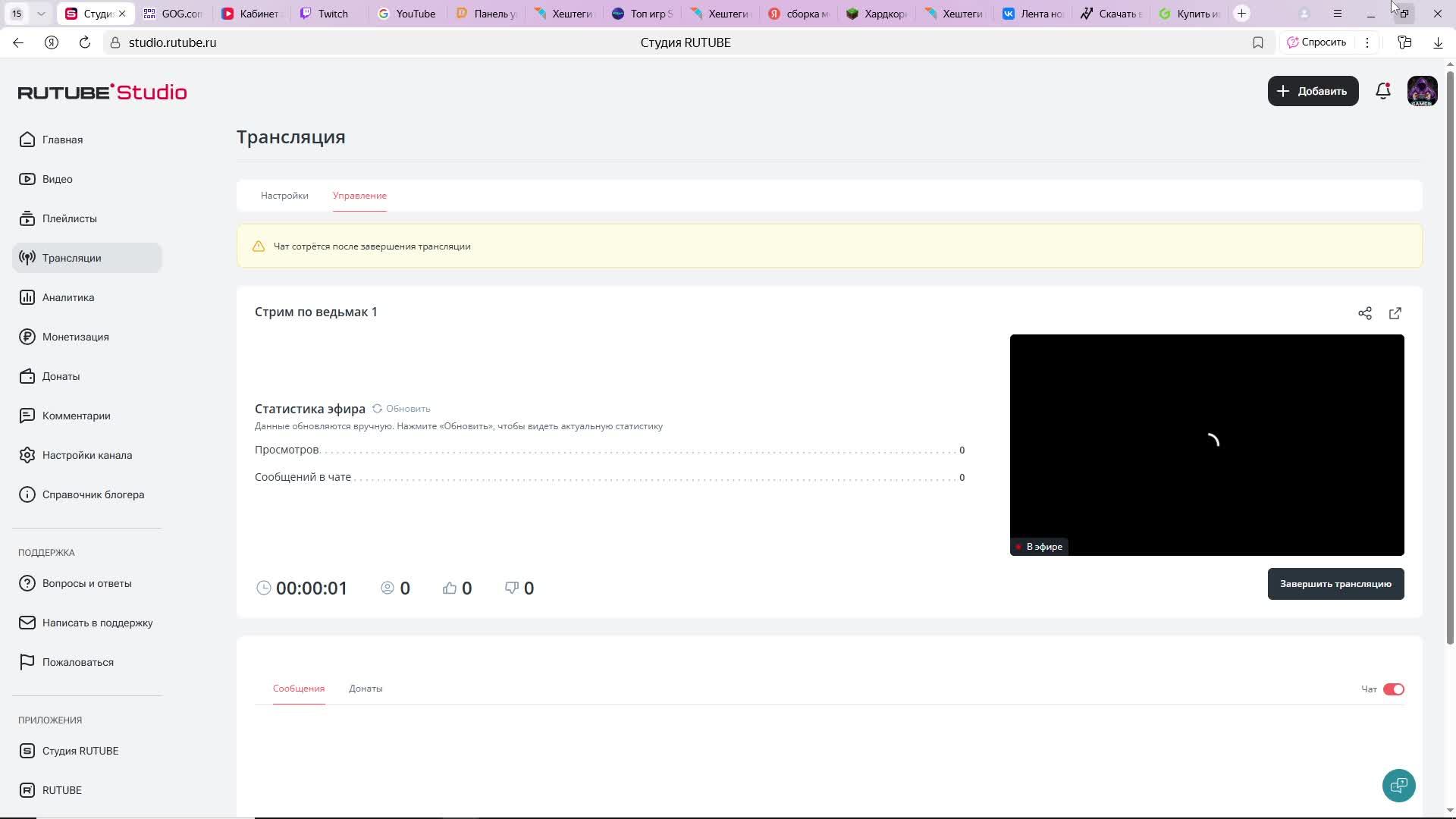Open Трансляции section in sidebar
This screenshot has width=1456, height=819.
(x=72, y=258)
